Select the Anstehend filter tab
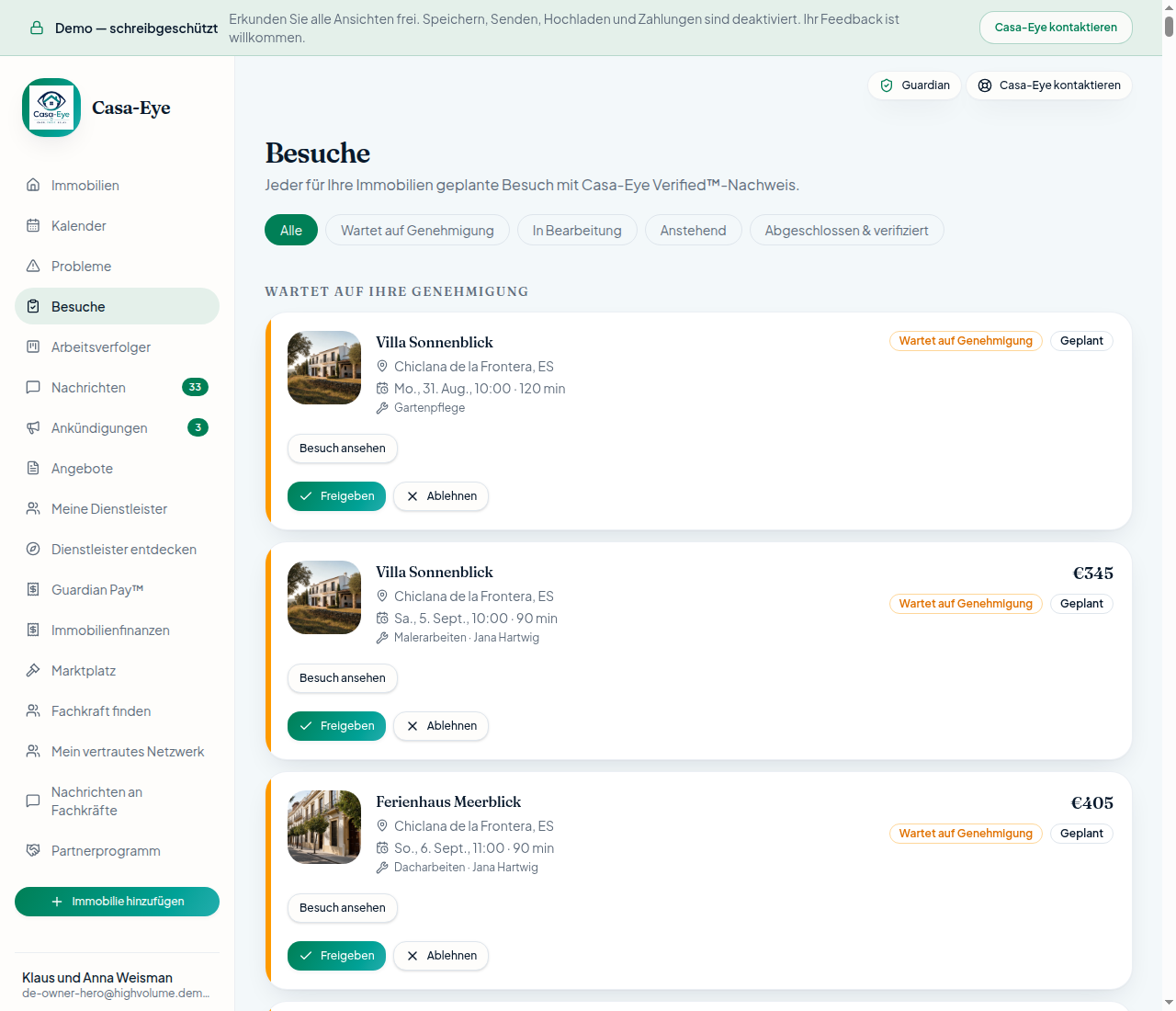This screenshot has height=1011, width=1176. click(x=693, y=230)
